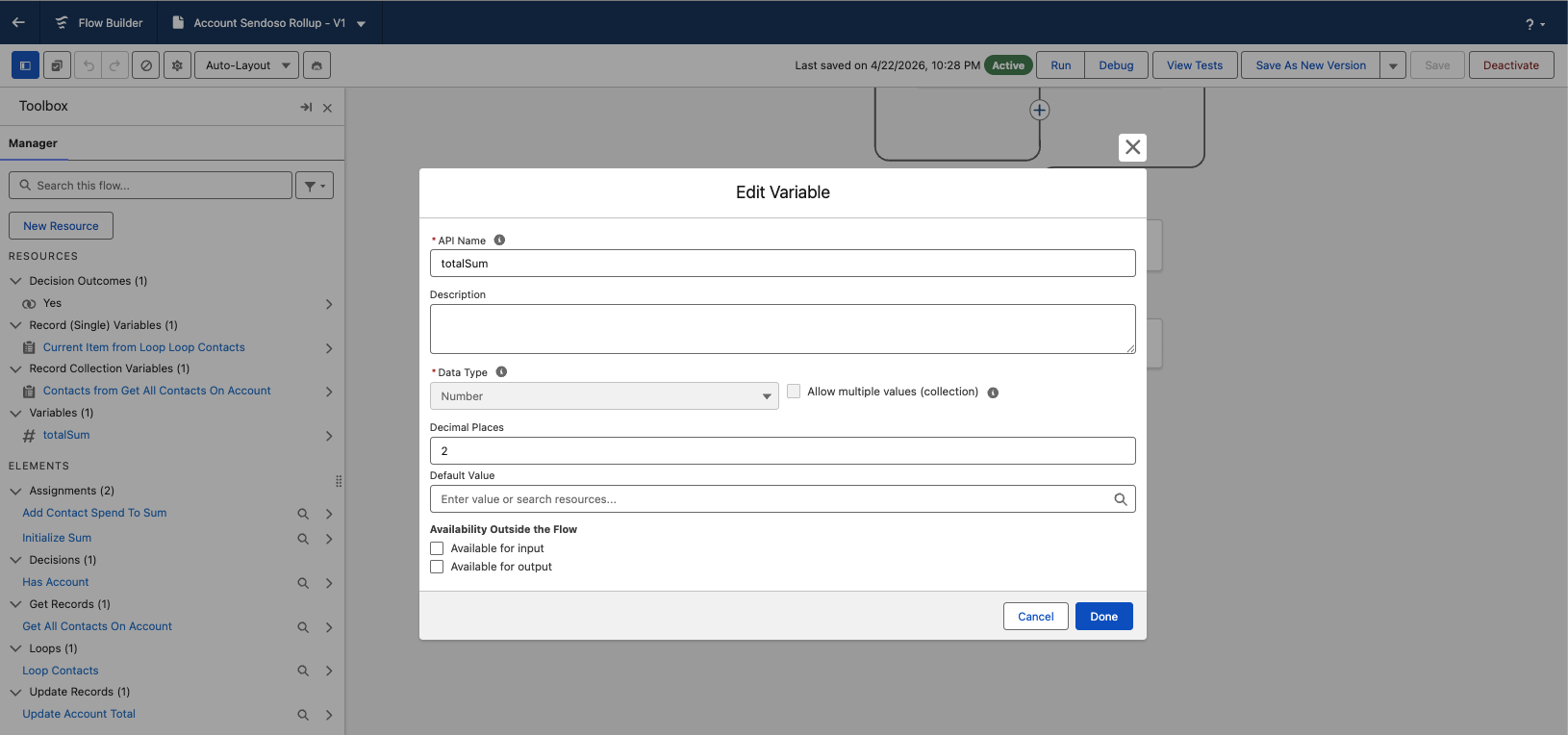Select the Manager tab

click(33, 143)
